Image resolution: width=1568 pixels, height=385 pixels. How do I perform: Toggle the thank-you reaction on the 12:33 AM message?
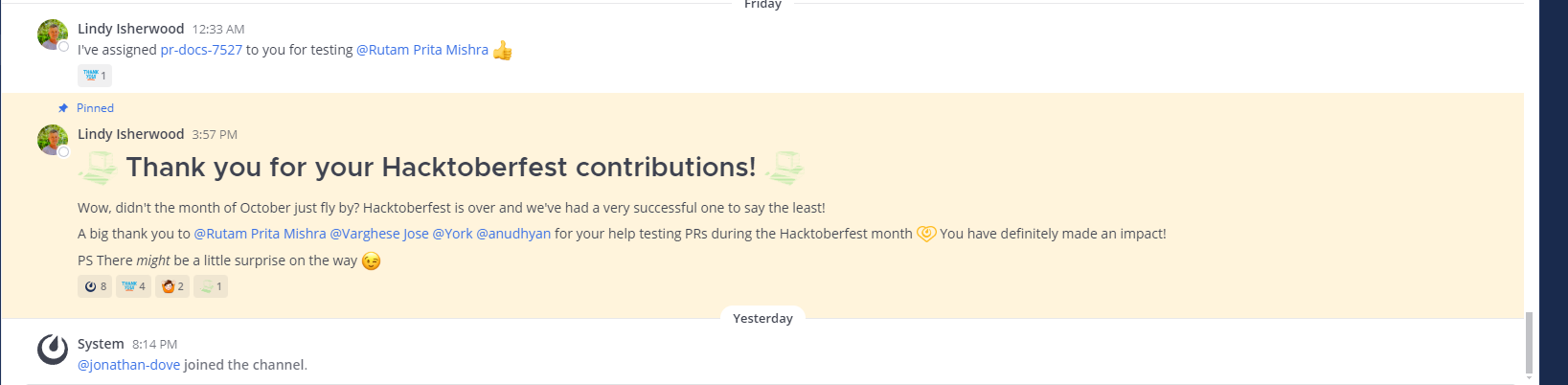point(95,75)
